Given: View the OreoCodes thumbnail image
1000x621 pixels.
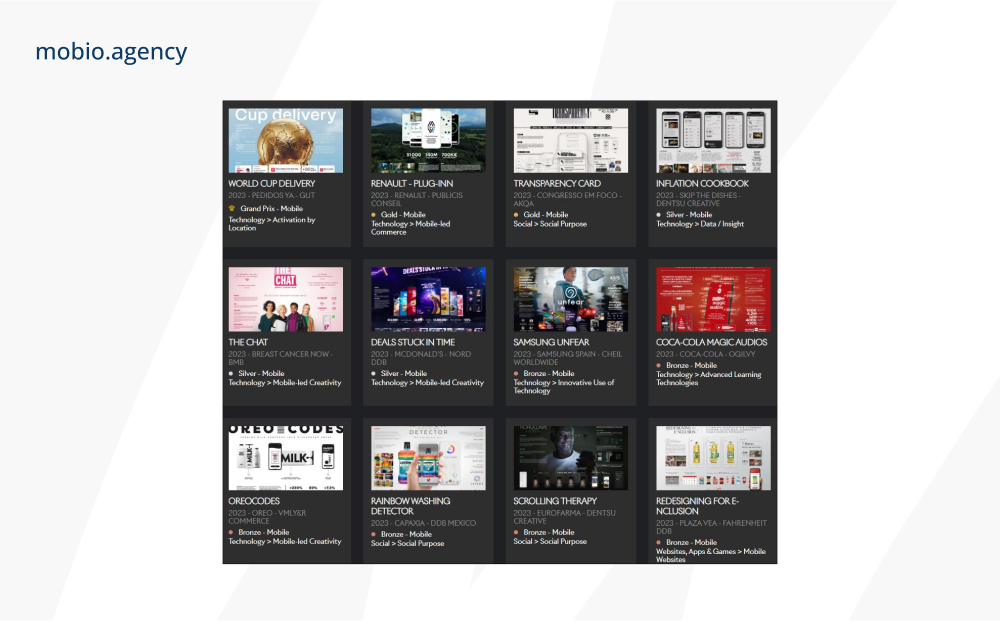Looking at the screenshot, I should (286, 458).
